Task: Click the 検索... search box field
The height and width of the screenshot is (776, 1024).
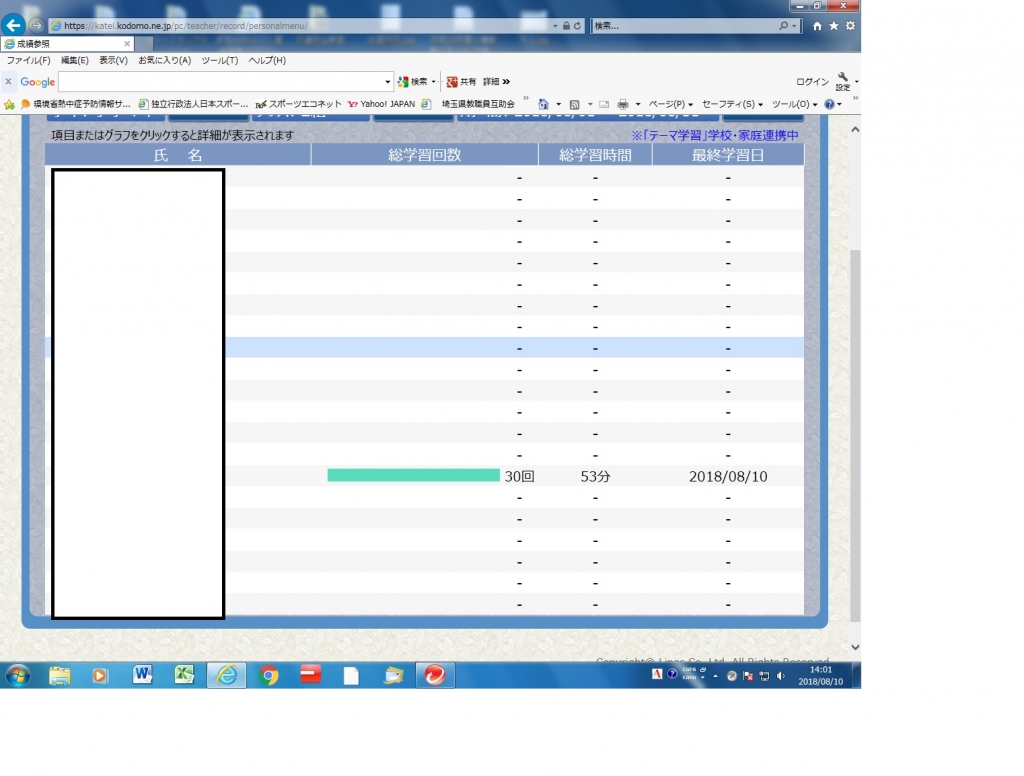Action: 684,26
